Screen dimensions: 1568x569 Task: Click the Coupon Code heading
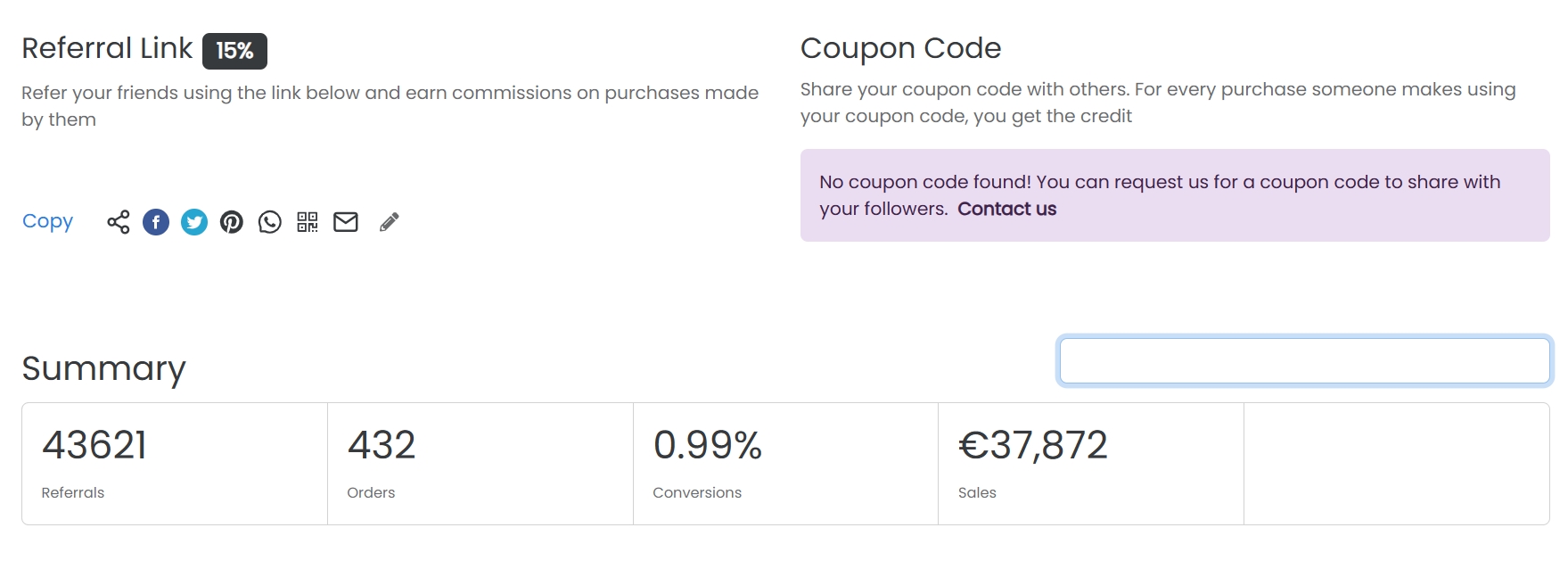(x=900, y=48)
